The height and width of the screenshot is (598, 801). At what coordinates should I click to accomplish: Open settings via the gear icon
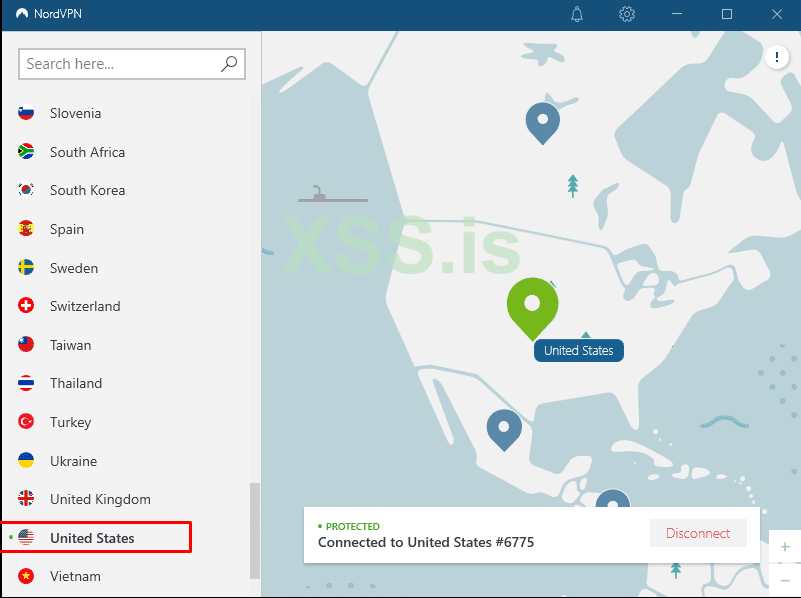click(627, 14)
